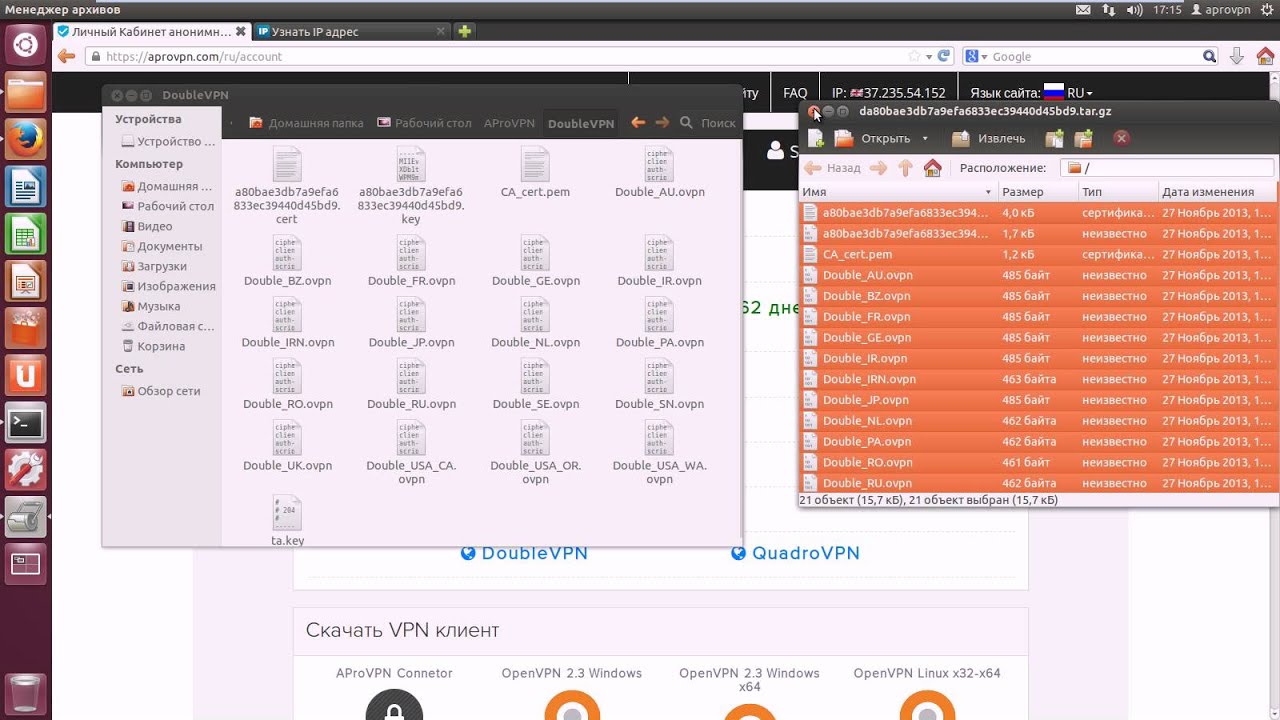This screenshot has height=720, width=1280.
Task: Open a new browser tab
Action: [x=464, y=31]
